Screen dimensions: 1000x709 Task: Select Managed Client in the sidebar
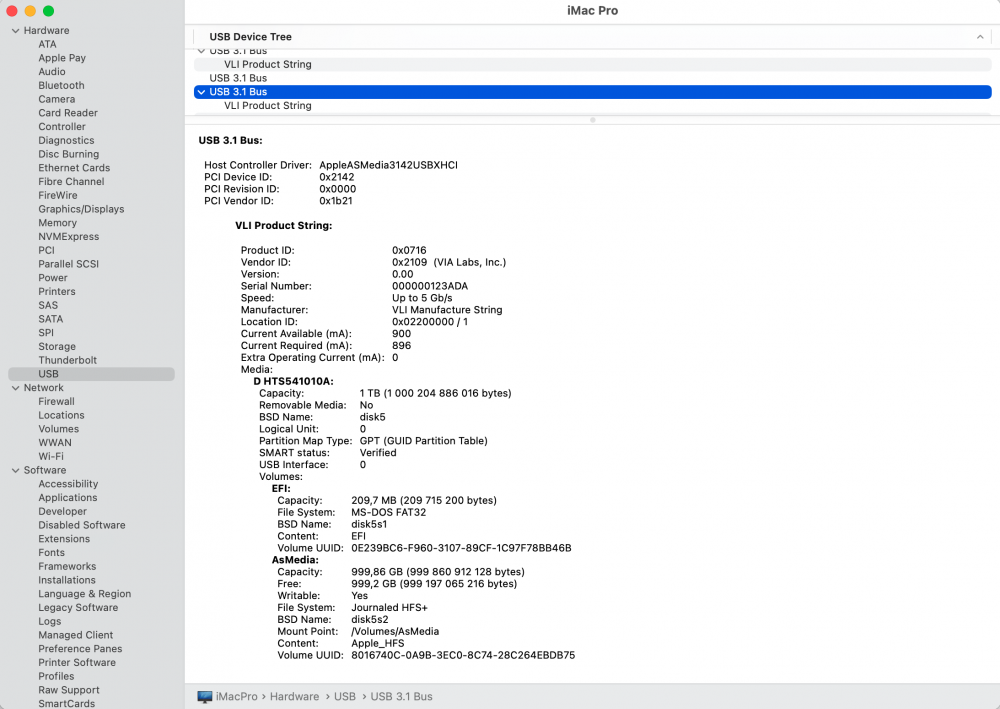(75, 635)
